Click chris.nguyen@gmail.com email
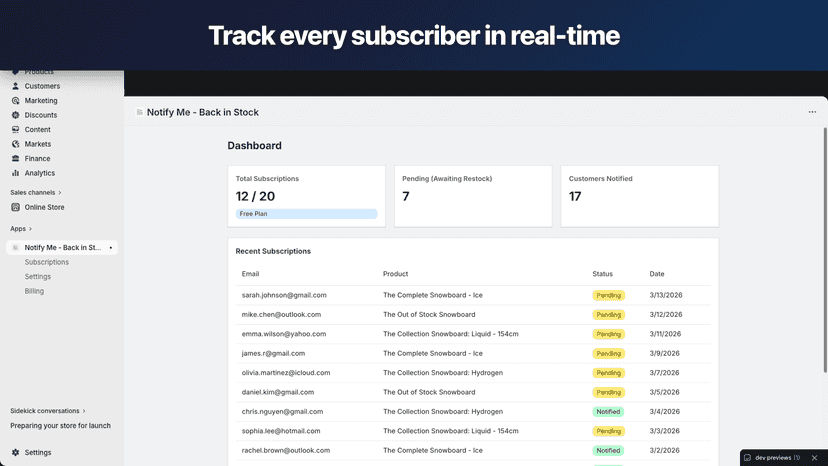The width and height of the screenshot is (828, 466). (282, 412)
